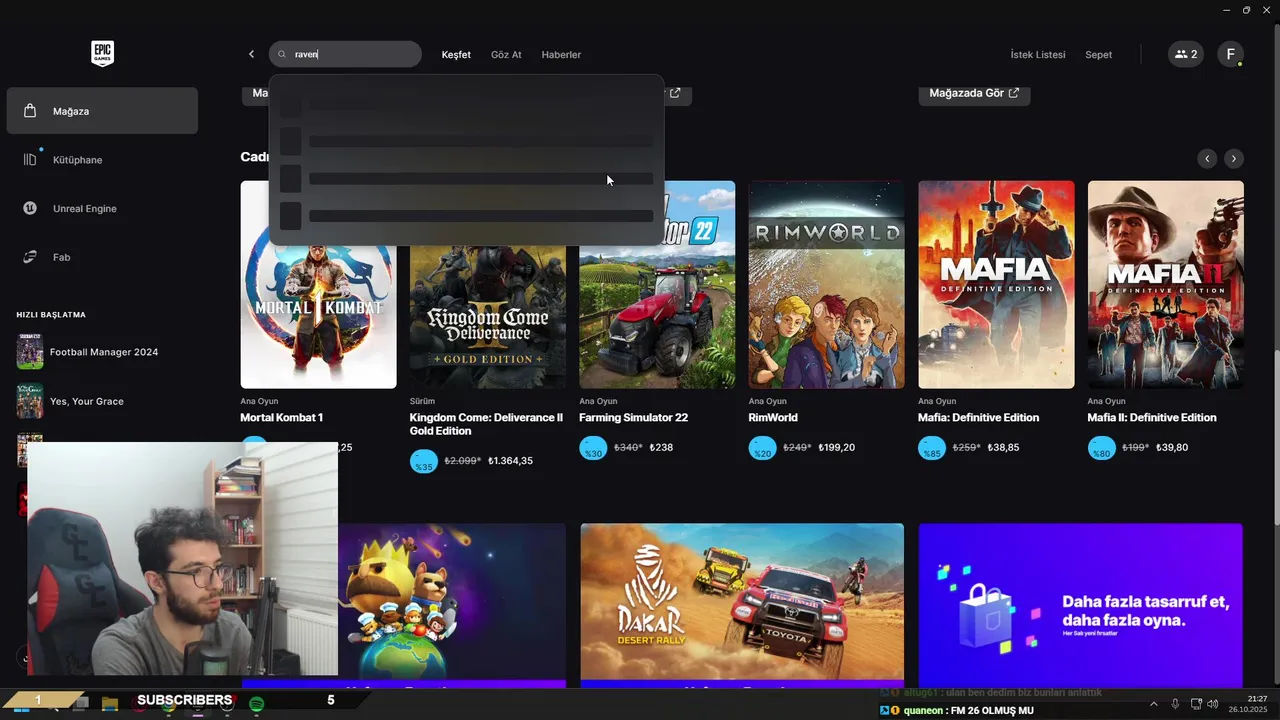Open Mafia: Definitive Edition cover
Screen dimensions: 1280x720
click(996, 284)
